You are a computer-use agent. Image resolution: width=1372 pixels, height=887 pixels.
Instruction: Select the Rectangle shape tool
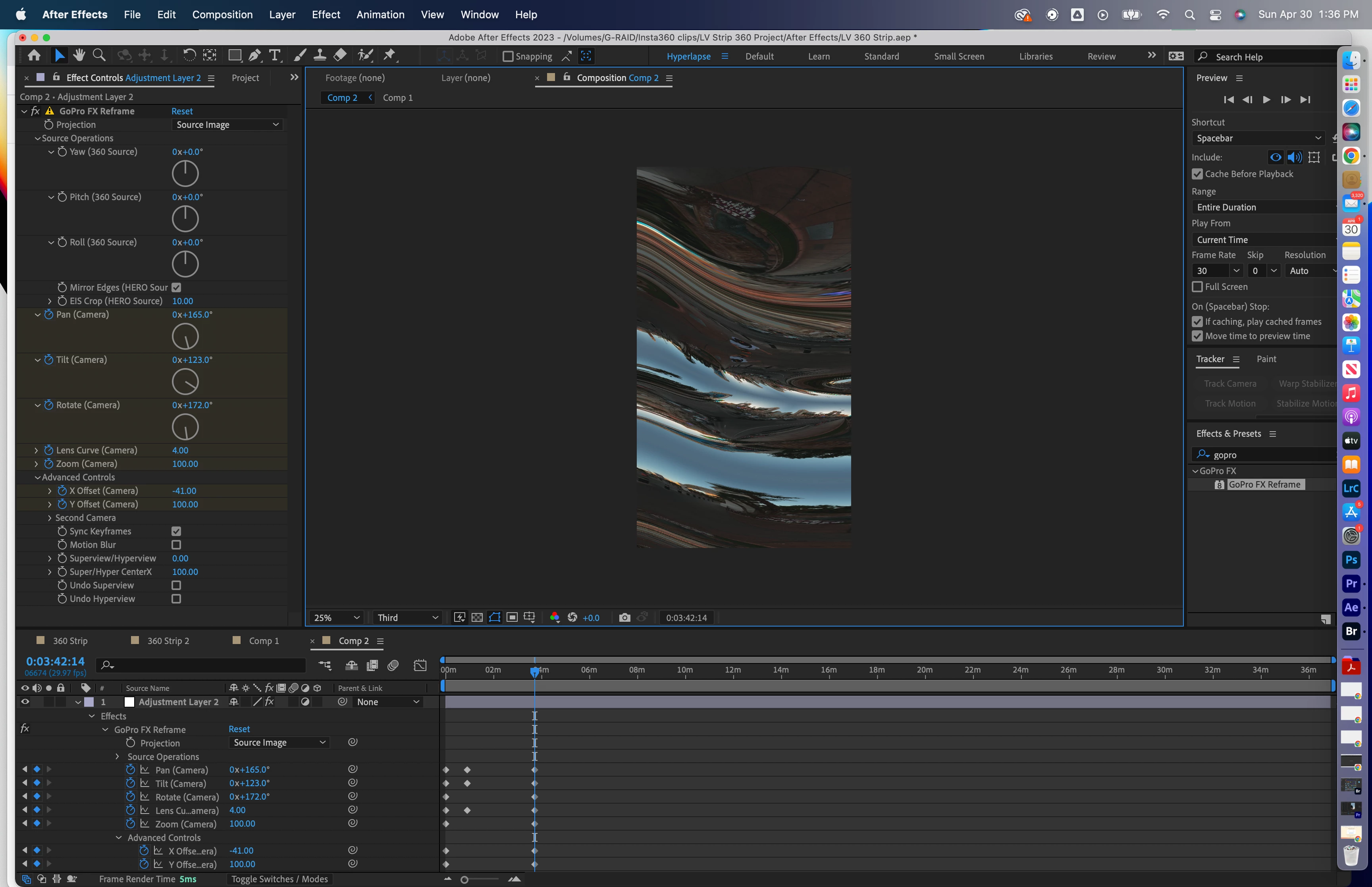point(234,55)
